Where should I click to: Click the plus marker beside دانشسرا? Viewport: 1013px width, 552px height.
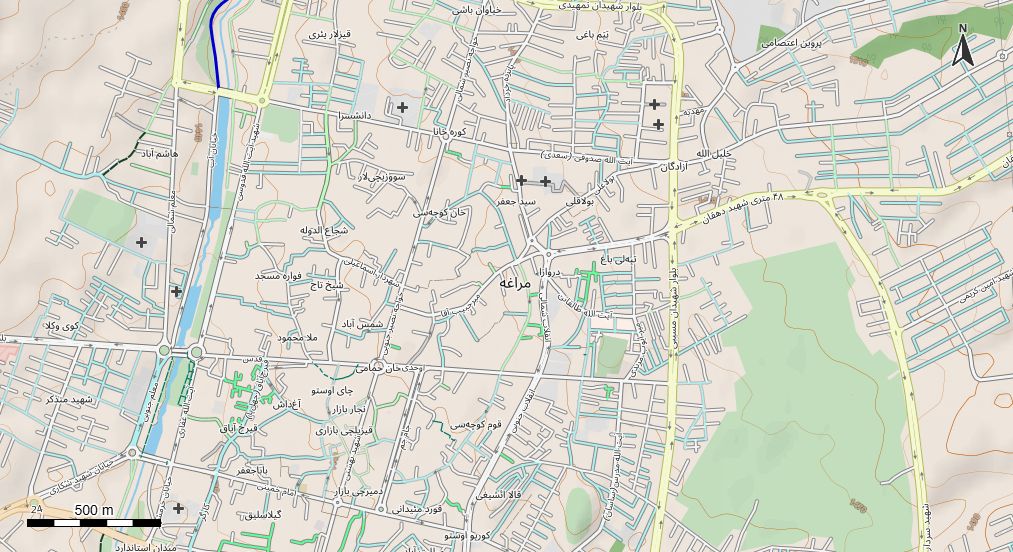[402, 107]
